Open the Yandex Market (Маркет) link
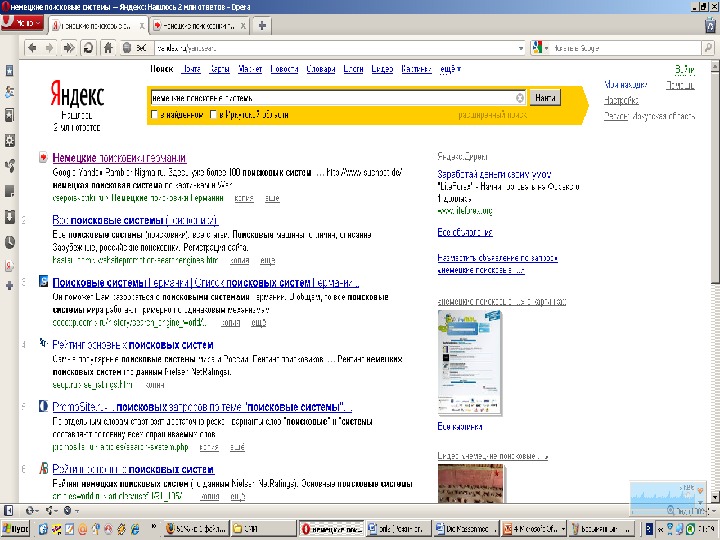The width and height of the screenshot is (720, 540). pos(250,69)
